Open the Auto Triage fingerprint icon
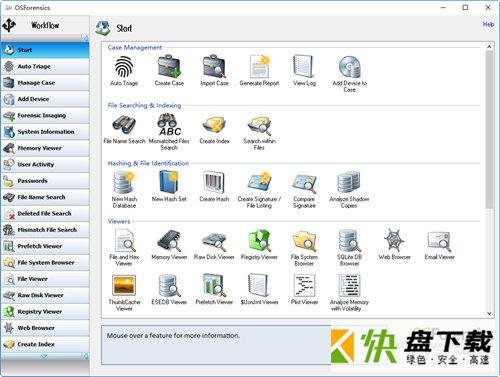 [124, 66]
